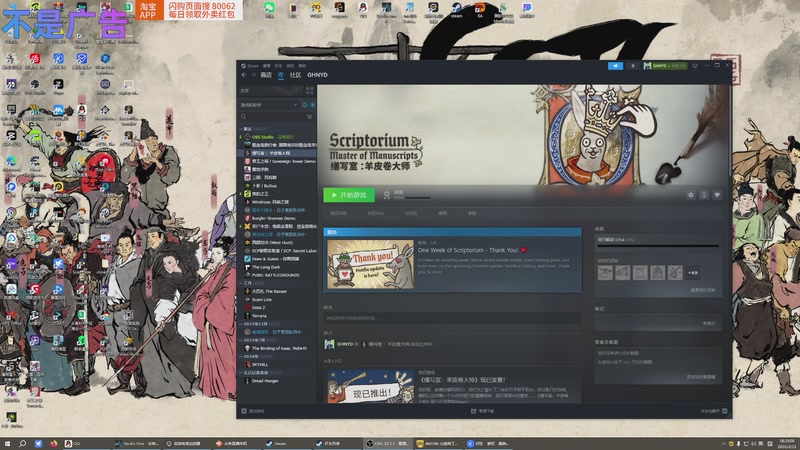
Task: Select Scam Line in library list
Action: tap(278, 299)
